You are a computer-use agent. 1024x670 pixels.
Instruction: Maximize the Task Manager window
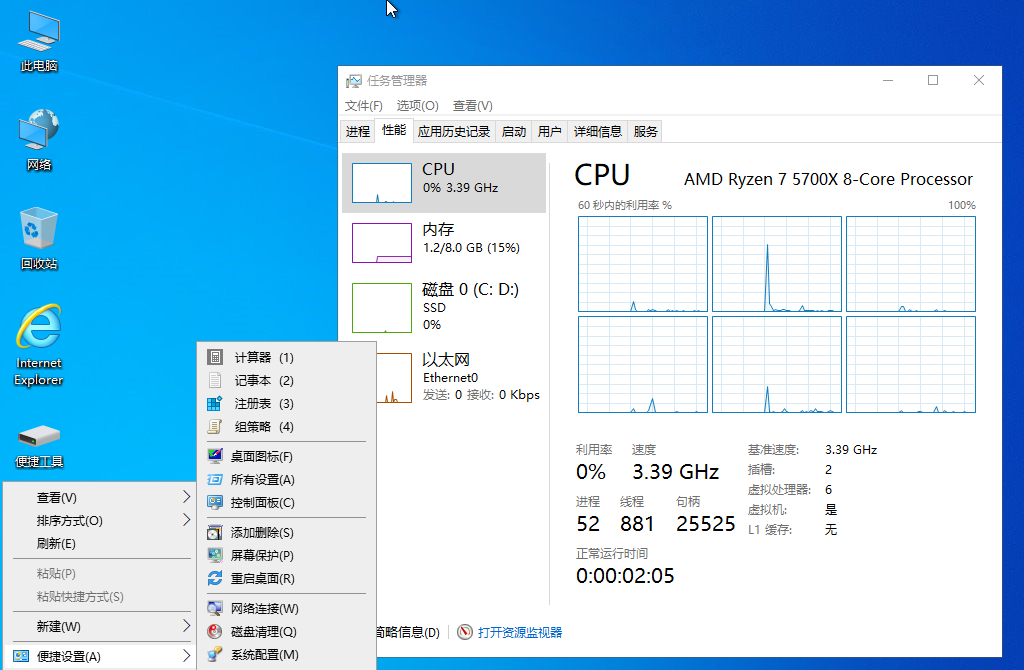click(933, 80)
